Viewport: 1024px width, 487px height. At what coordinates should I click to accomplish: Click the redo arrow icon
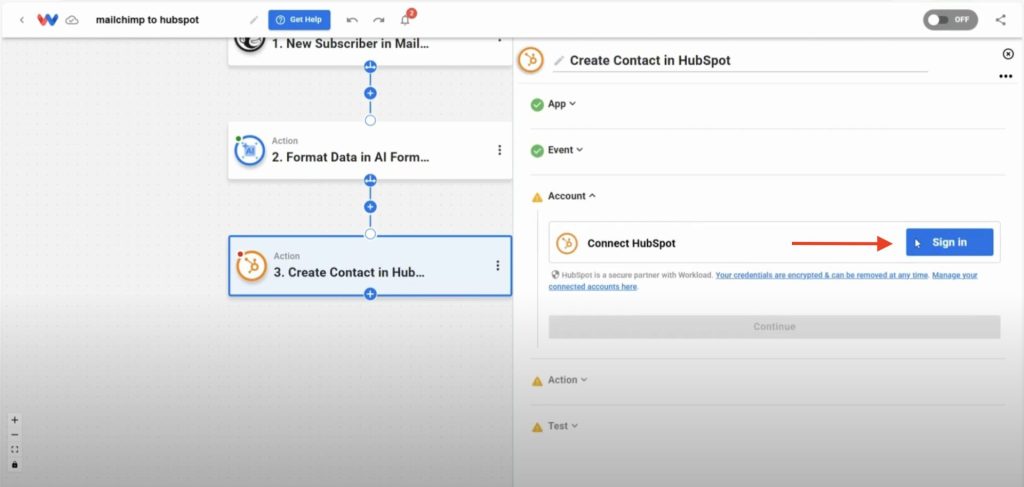(379, 20)
